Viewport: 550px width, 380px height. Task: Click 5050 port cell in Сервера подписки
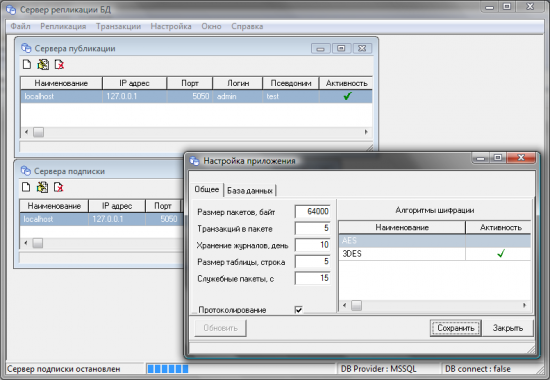click(163, 219)
